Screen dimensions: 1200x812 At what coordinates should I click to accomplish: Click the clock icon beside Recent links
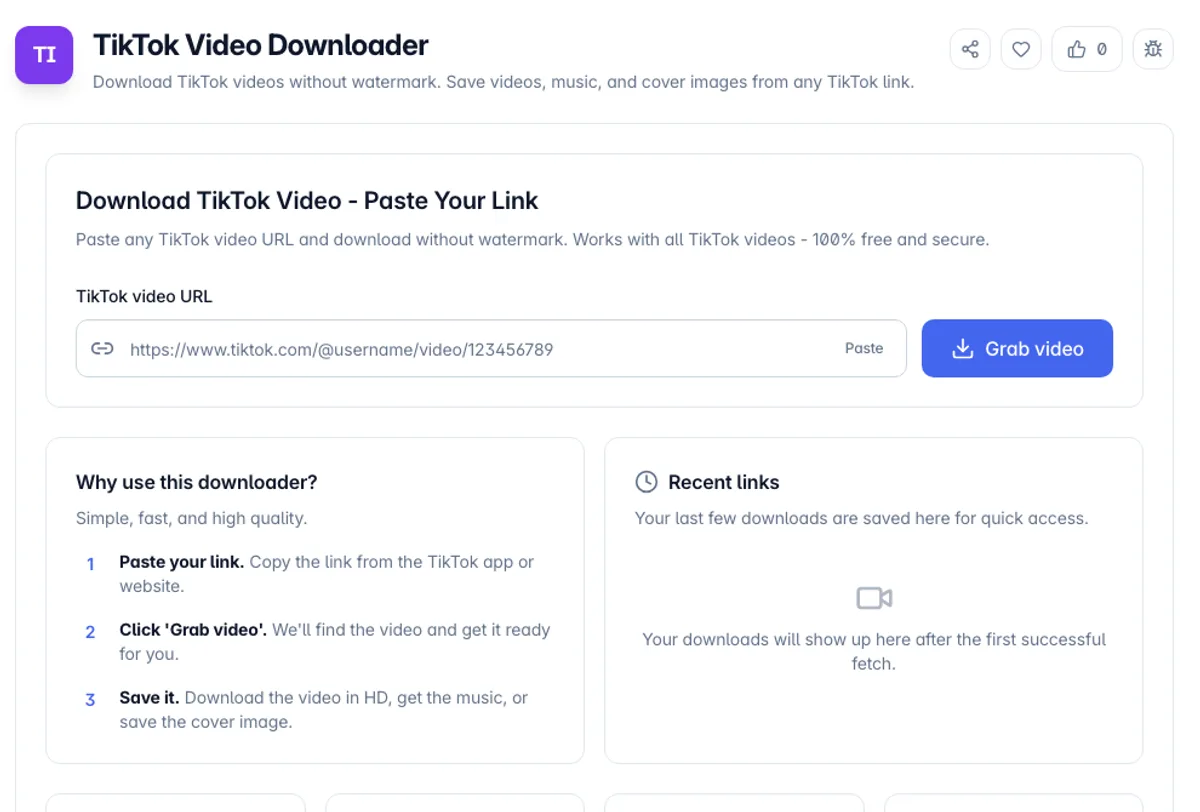pyautogui.click(x=647, y=482)
